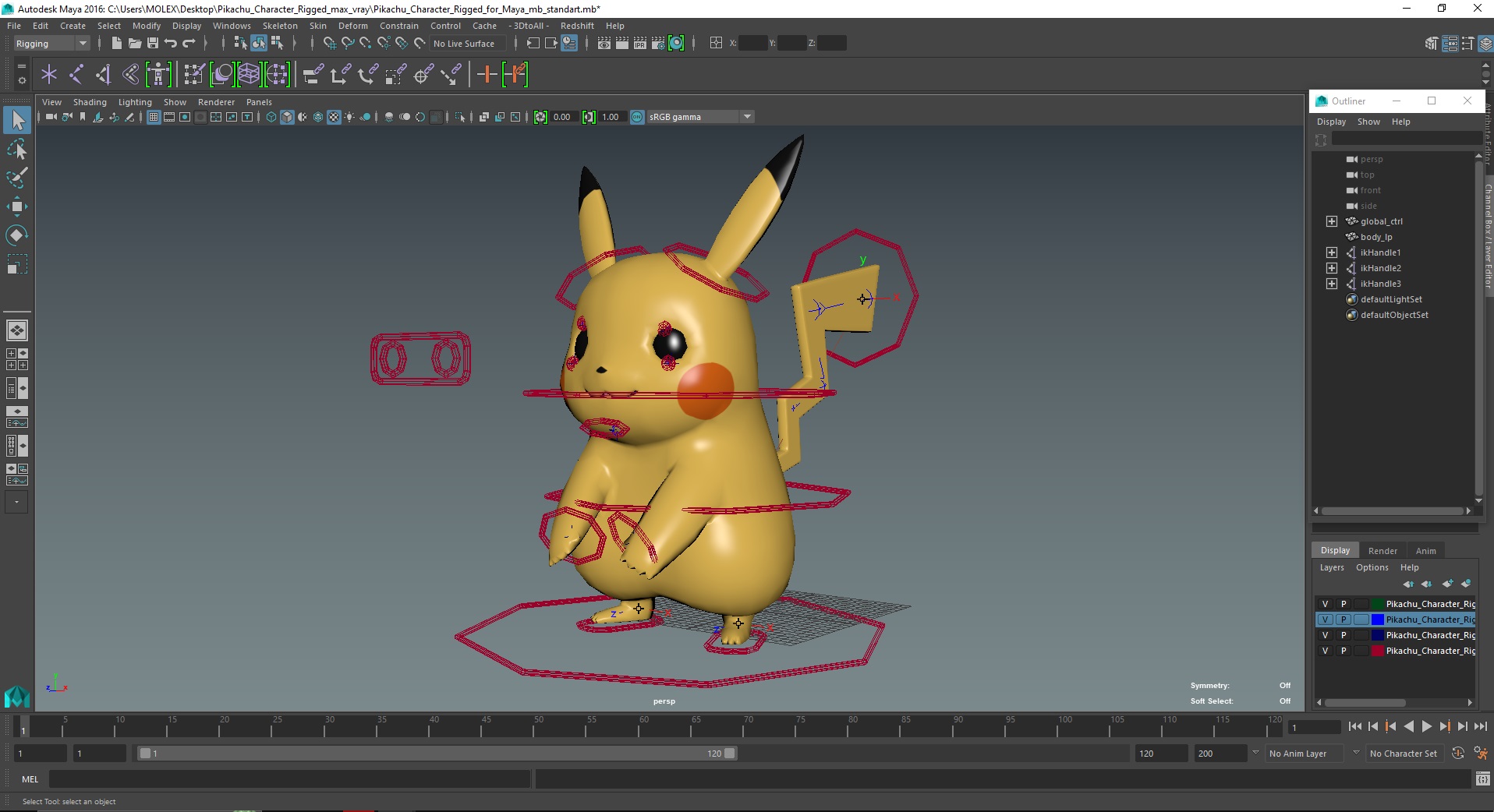Click play forwards button
The width and height of the screenshot is (1494, 812).
1426,726
